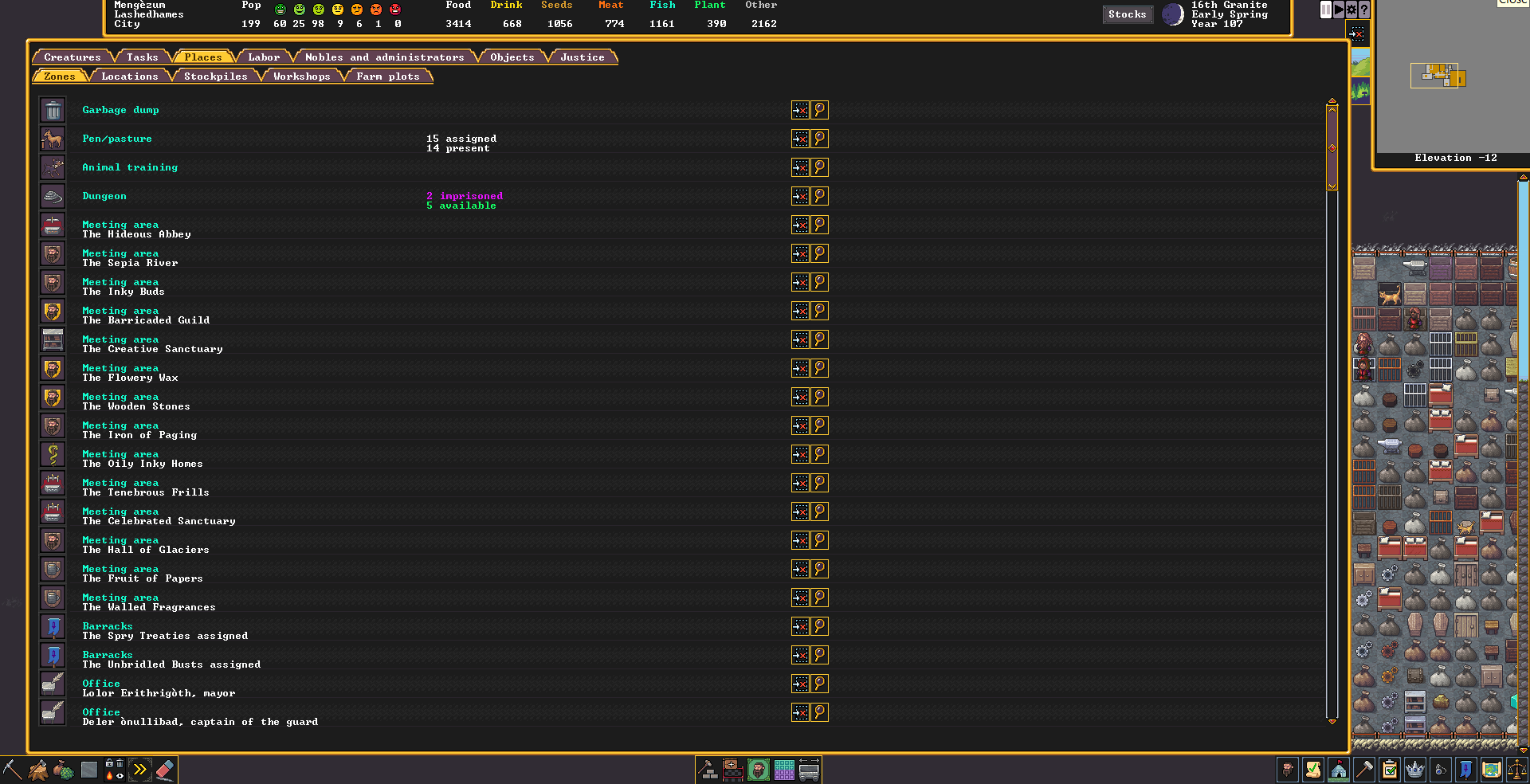Click the Garbage dump trash can icon
Screen dimensions: 1530x784
click(53, 110)
